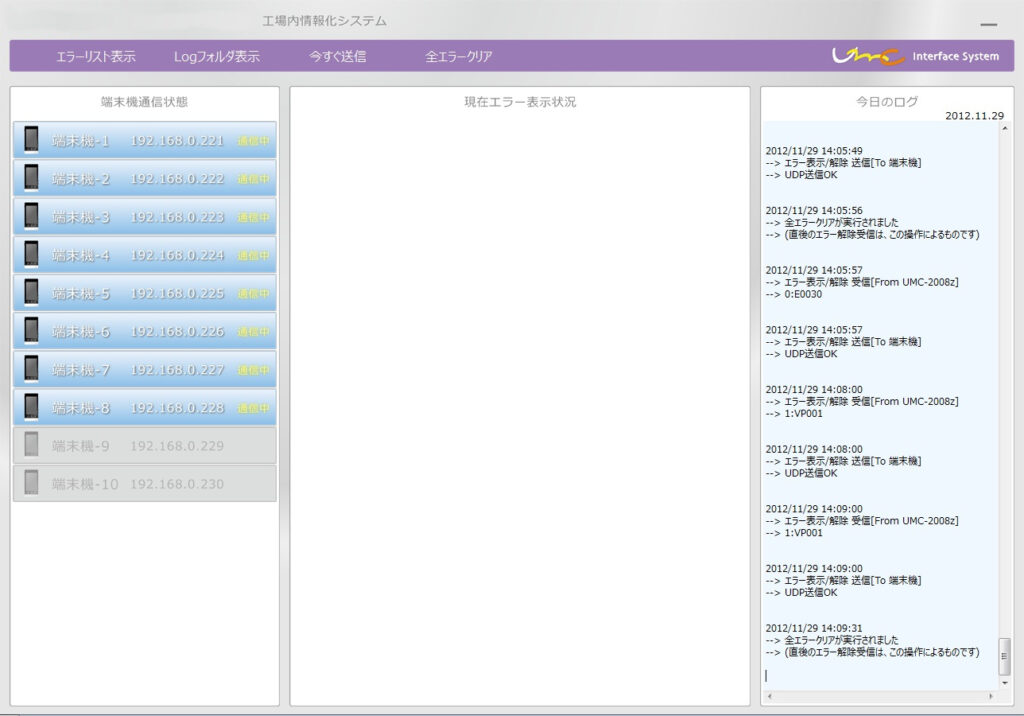Image resolution: width=1024 pixels, height=716 pixels.
Task: Click the log's horizontal scroll left arrow
Action: [x=768, y=695]
